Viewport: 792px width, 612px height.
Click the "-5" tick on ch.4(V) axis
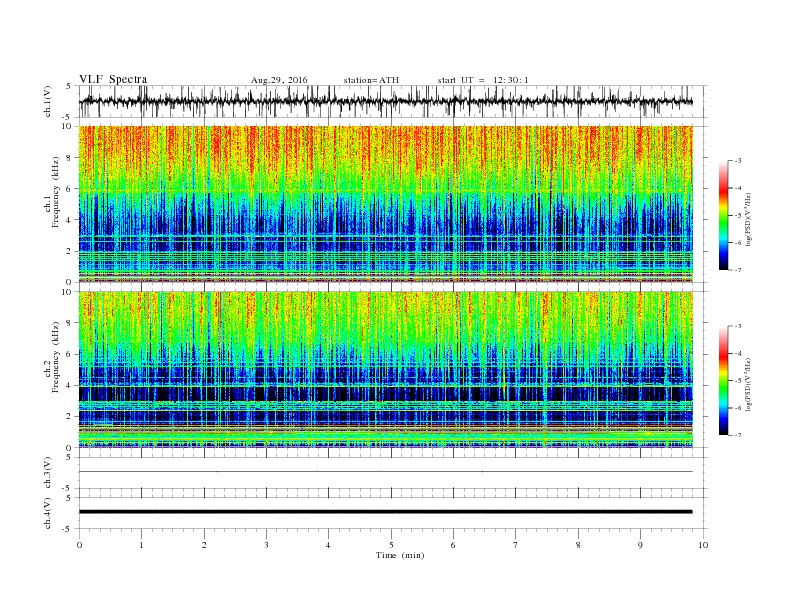(68, 529)
